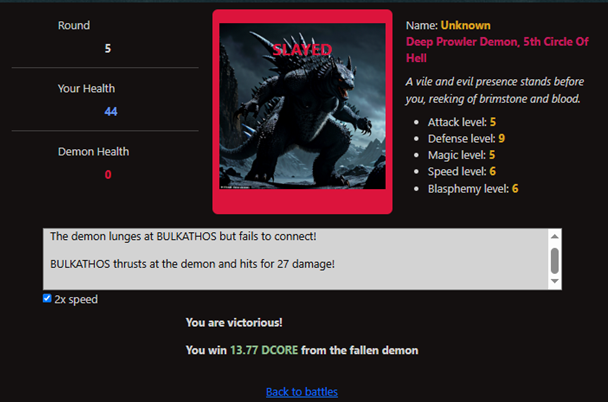
Task: Click the Attack level: 5 stat
Action: tap(462, 122)
